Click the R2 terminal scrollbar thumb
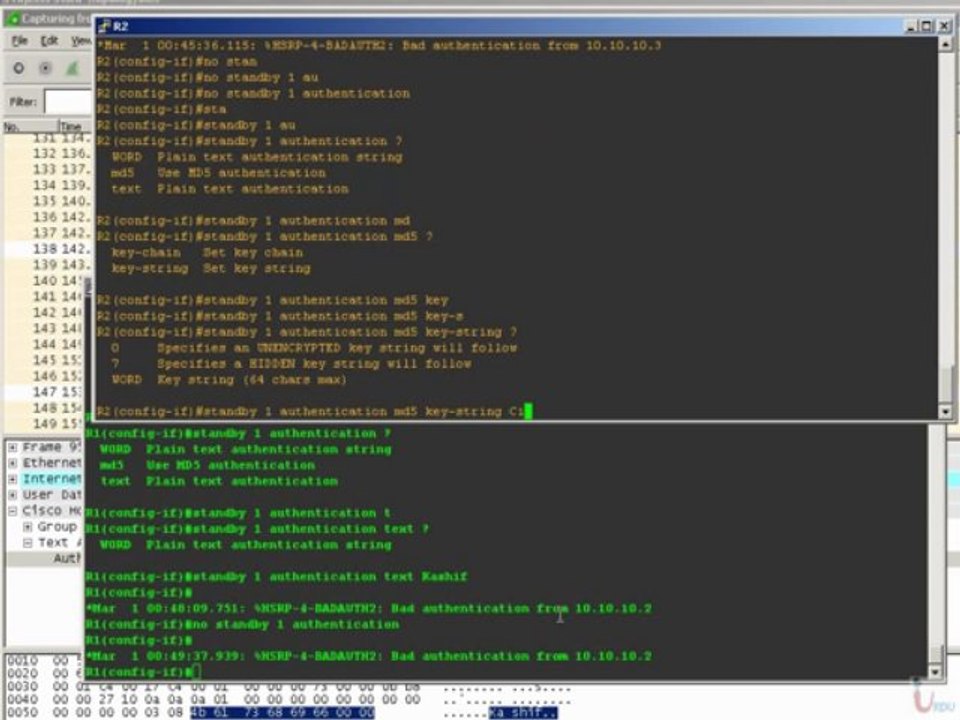960x720 pixels. (x=945, y=384)
